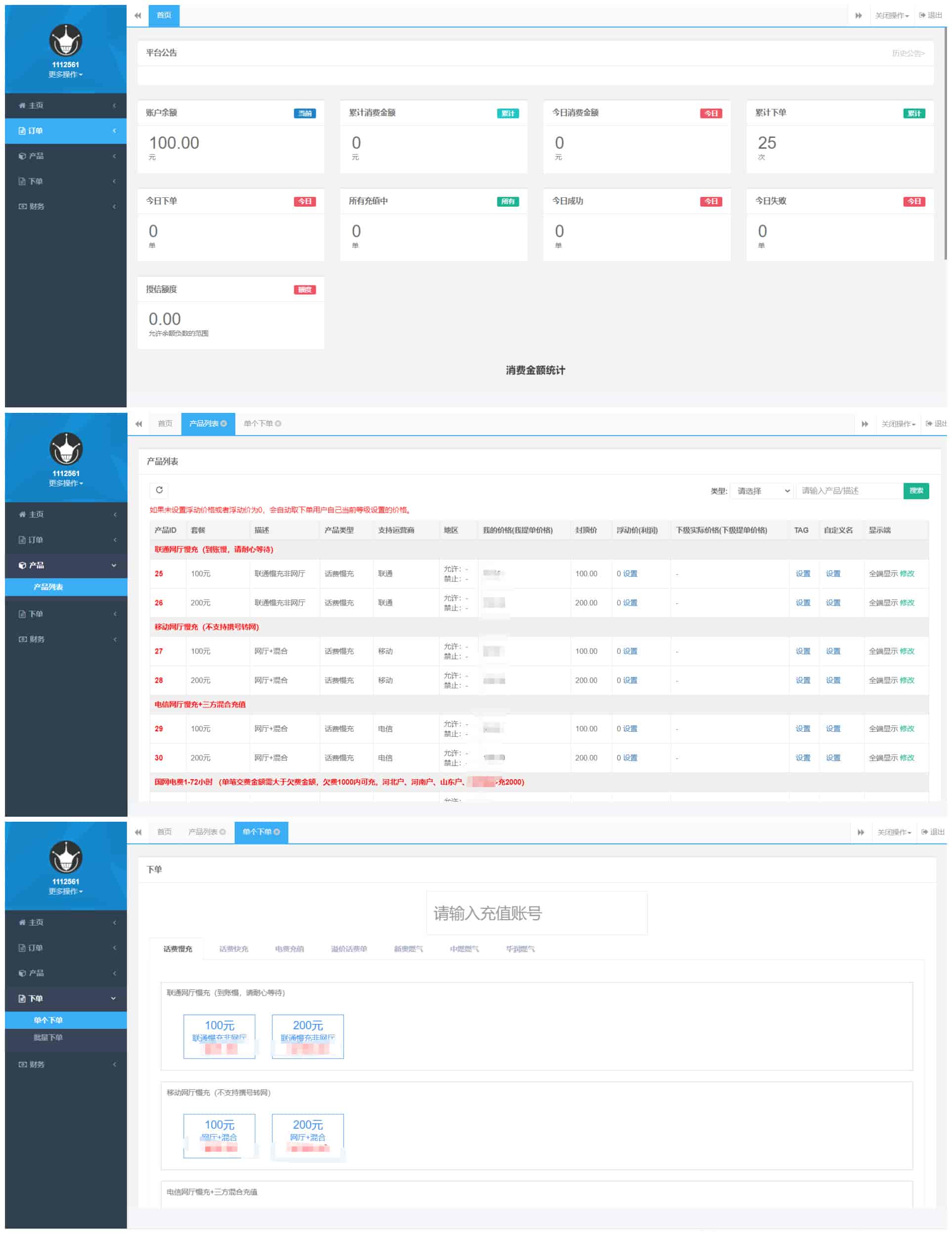Click the 请输入产品/描述 search field
This screenshot has width=952, height=1236.
click(x=849, y=490)
